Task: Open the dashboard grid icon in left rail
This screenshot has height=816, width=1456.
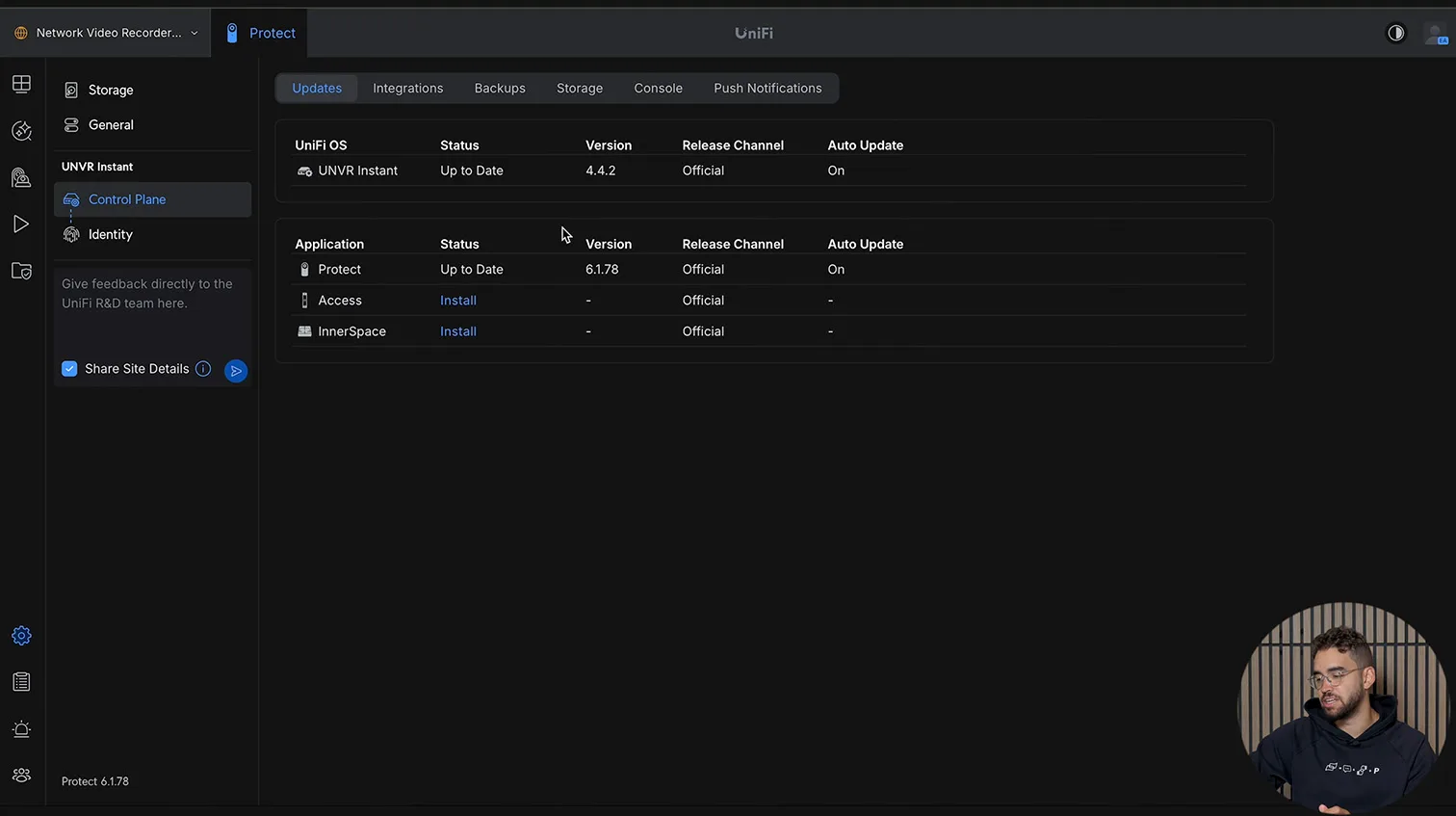Action: click(x=21, y=84)
